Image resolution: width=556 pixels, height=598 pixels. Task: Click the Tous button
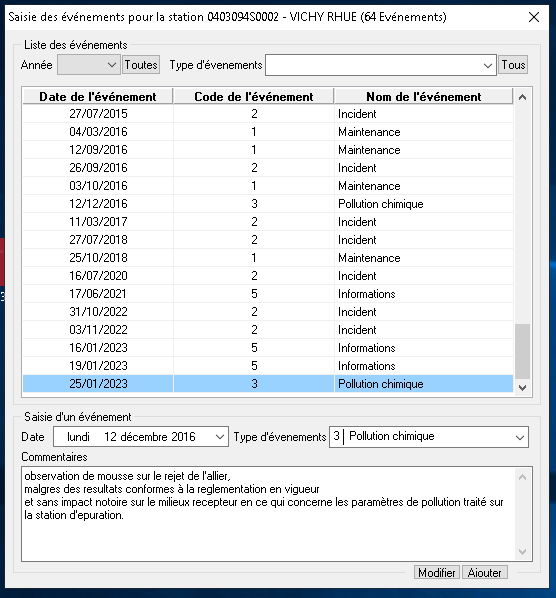tap(513, 65)
